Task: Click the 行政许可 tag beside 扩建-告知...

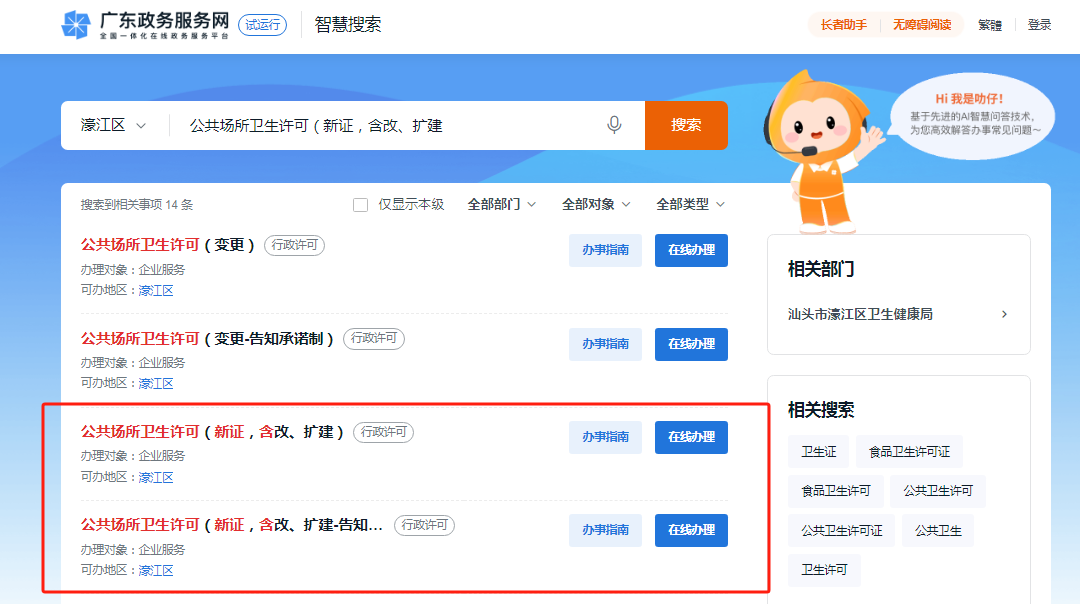Action: pos(424,525)
